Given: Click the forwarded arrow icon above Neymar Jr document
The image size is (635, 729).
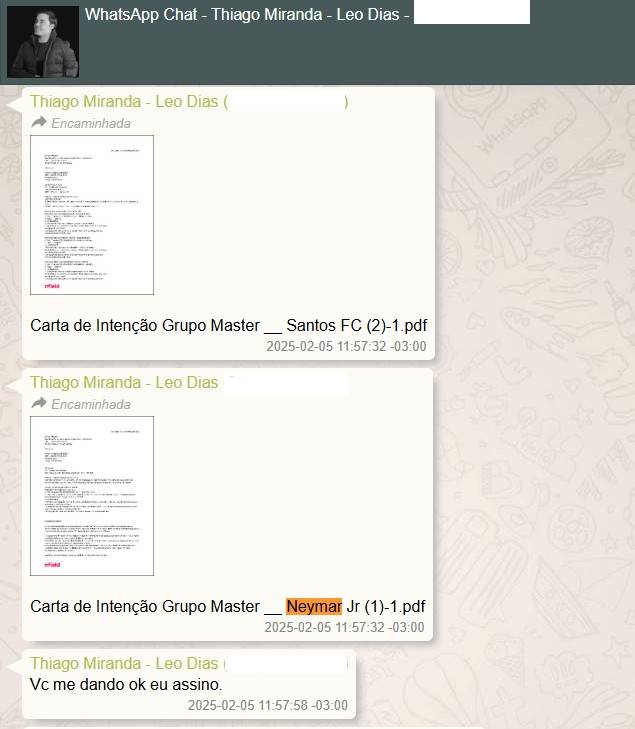Looking at the screenshot, I should click(x=39, y=403).
